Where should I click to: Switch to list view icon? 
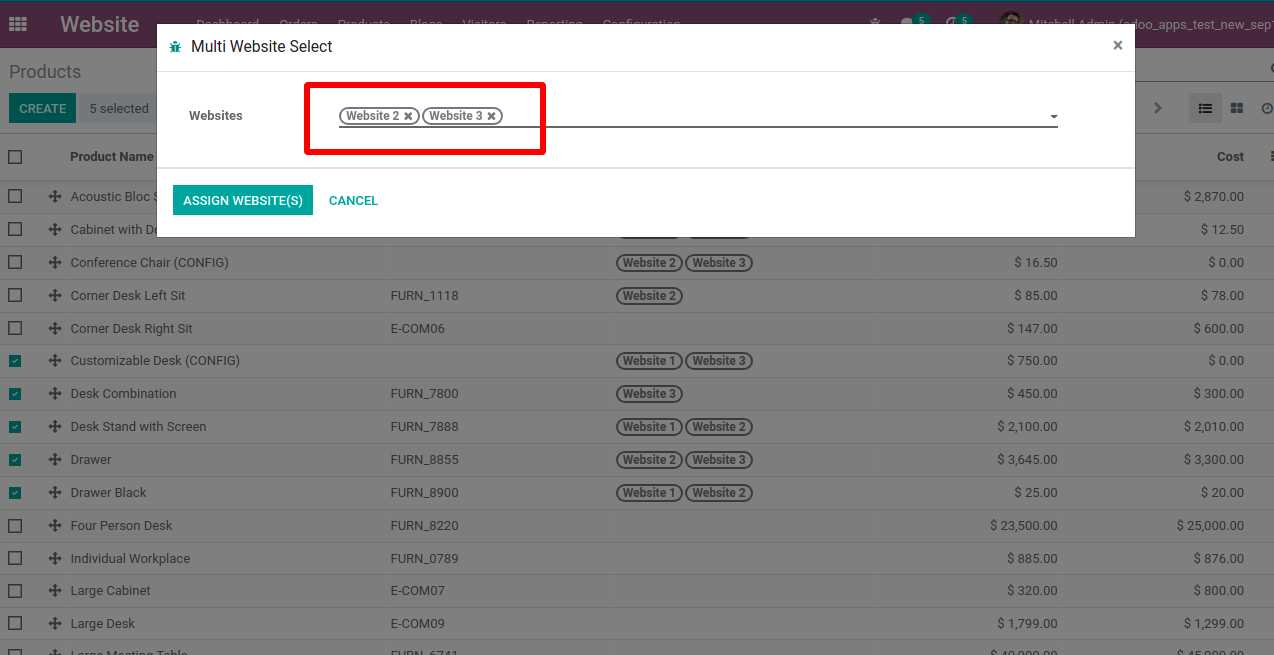[1205, 108]
